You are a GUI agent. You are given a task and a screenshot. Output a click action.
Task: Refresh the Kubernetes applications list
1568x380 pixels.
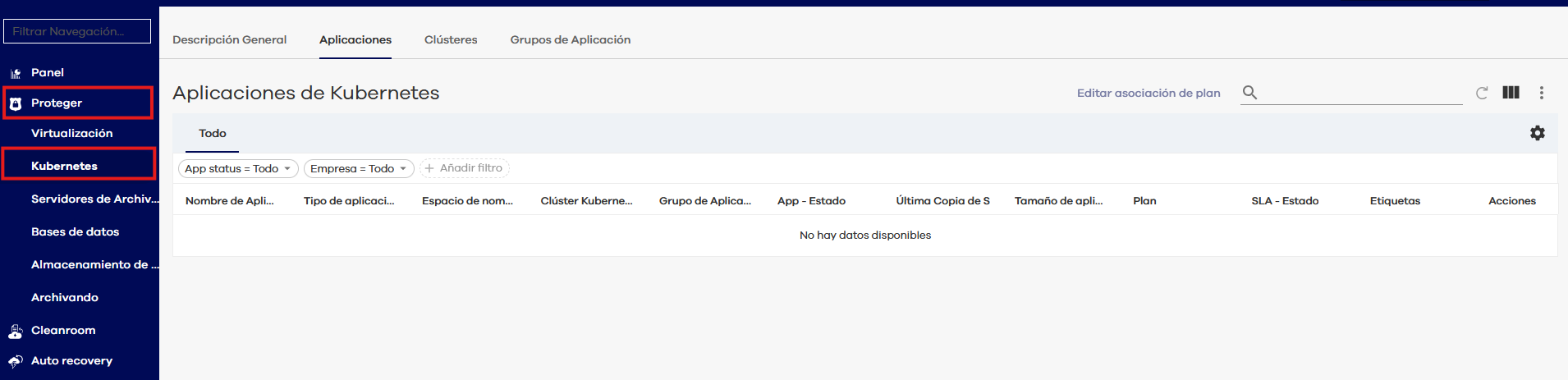pyautogui.click(x=1482, y=93)
